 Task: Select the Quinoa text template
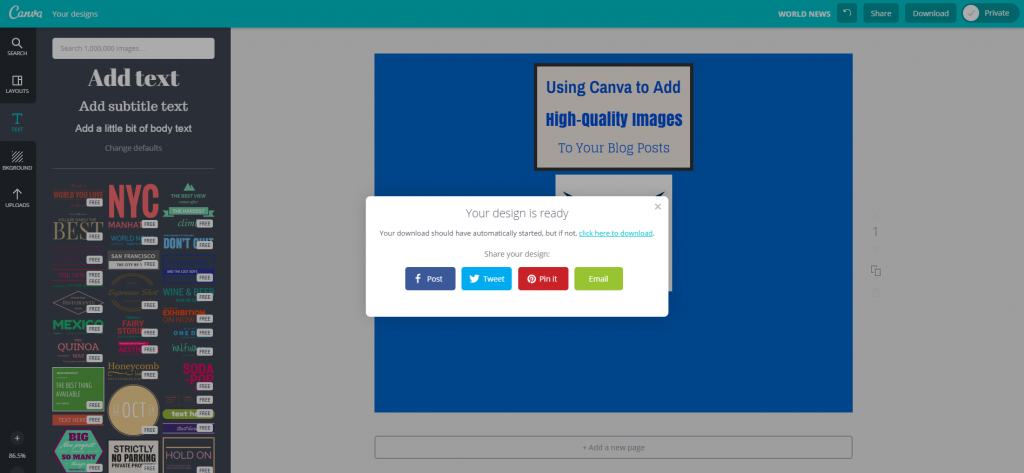tap(78, 350)
